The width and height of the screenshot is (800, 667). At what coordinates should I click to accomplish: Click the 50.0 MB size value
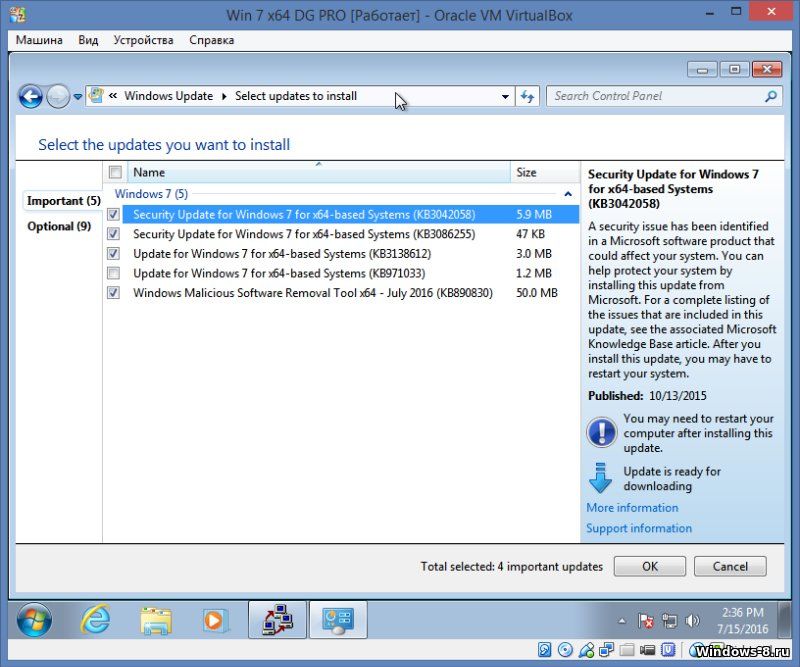[x=537, y=293]
